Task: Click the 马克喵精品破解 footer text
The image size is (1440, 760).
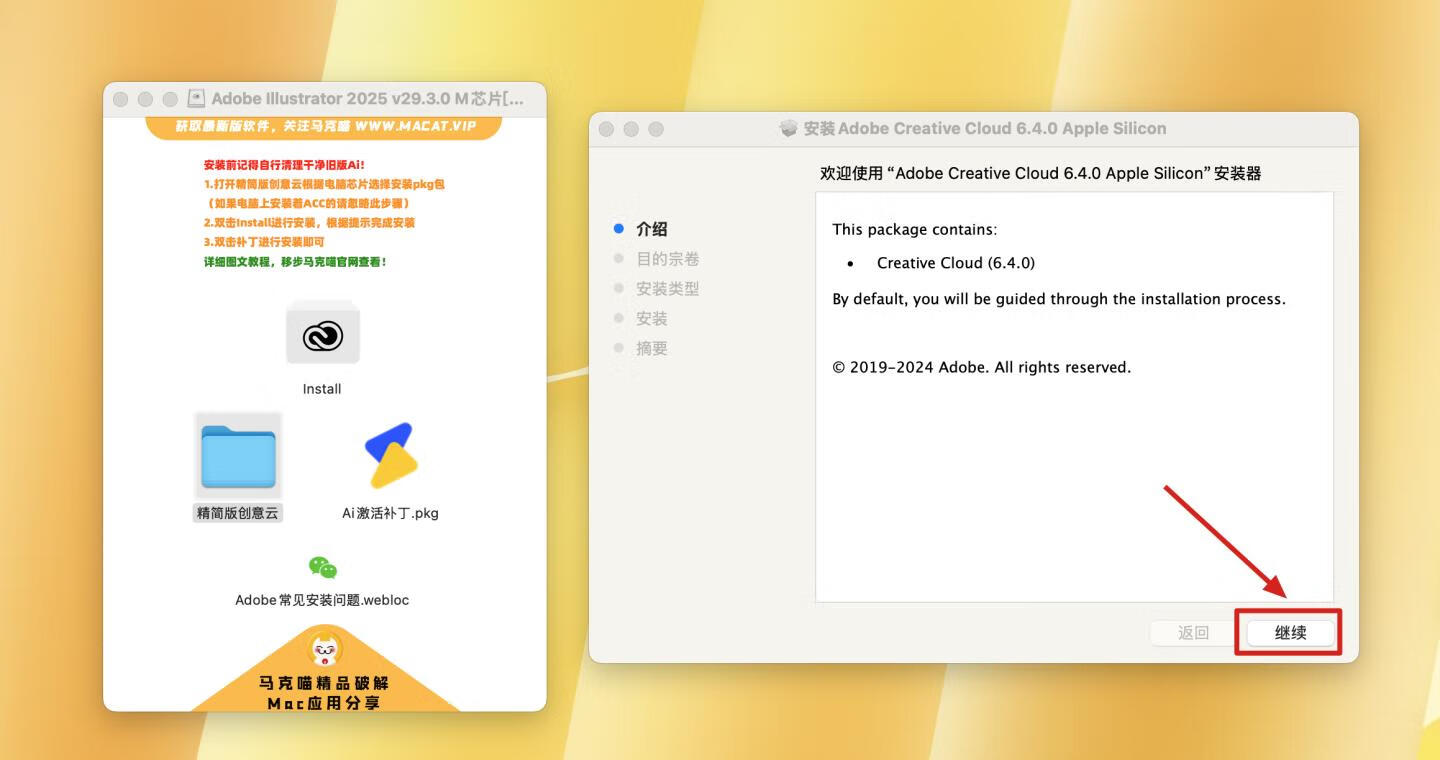Action: coord(324,683)
